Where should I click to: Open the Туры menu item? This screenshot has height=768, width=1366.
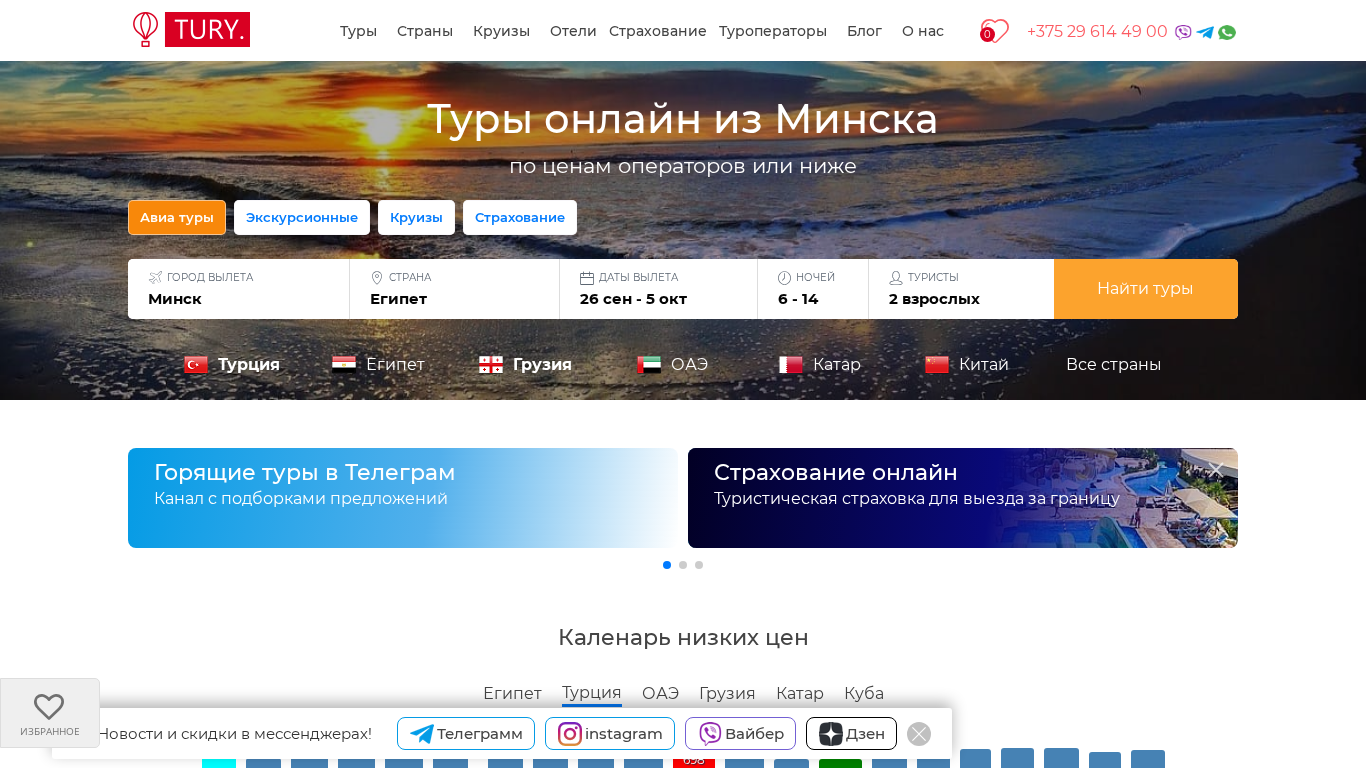pyautogui.click(x=358, y=31)
